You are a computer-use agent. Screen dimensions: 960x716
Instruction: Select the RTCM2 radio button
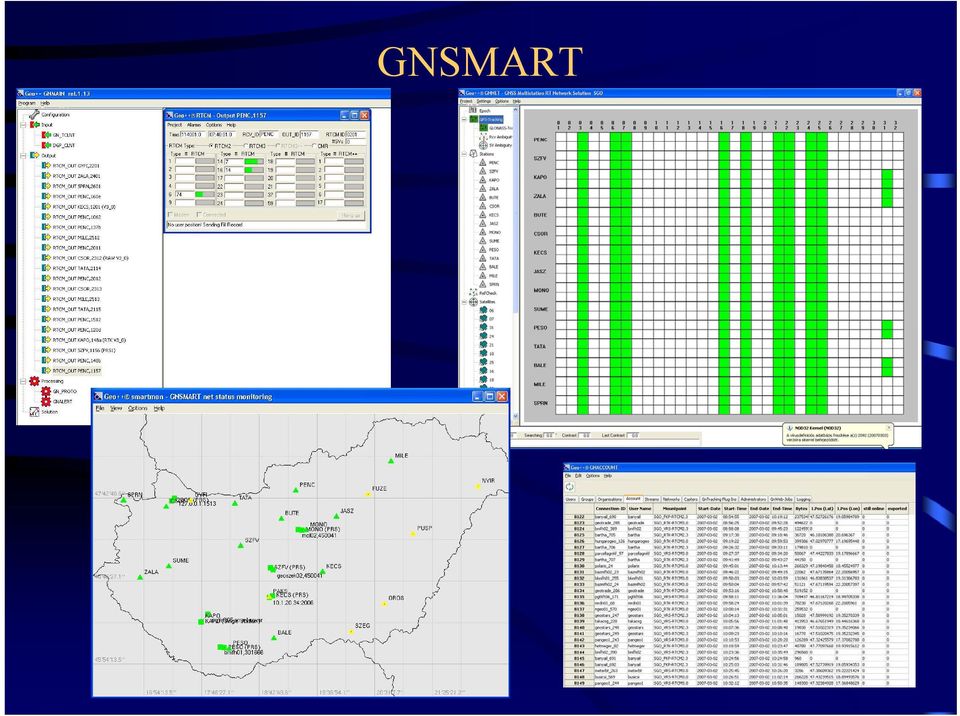click(x=211, y=146)
